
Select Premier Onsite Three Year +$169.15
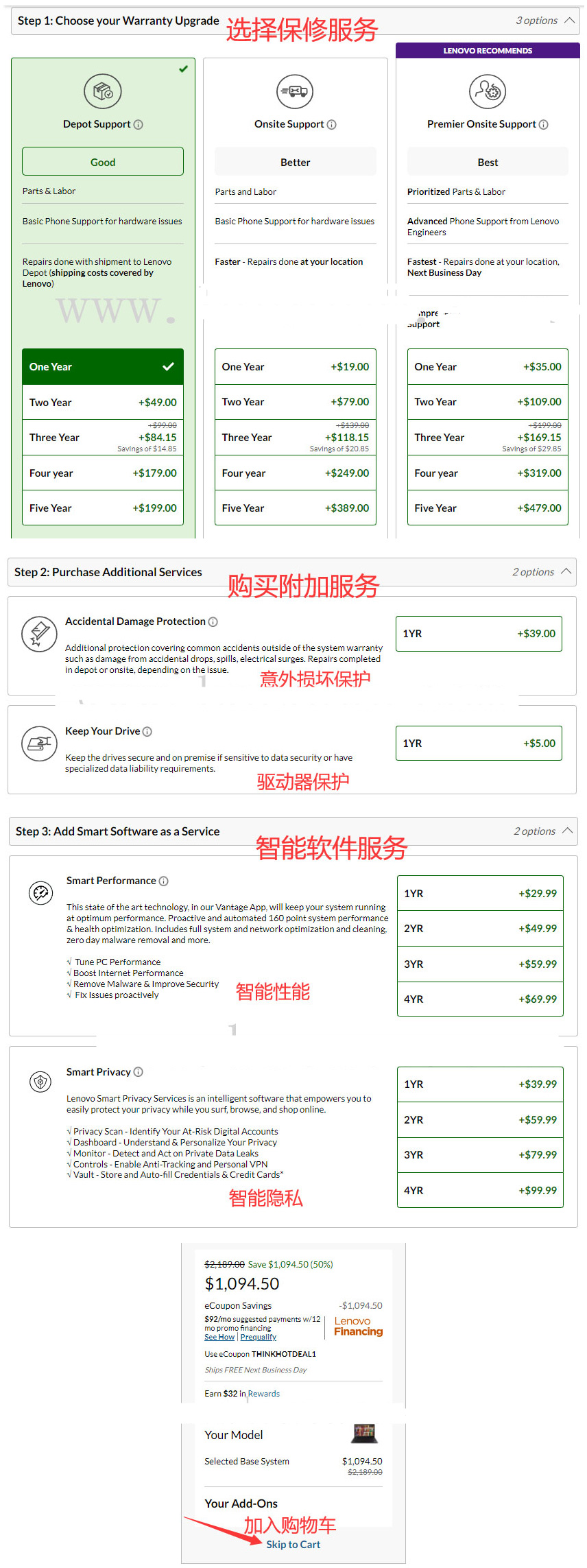coord(488,438)
